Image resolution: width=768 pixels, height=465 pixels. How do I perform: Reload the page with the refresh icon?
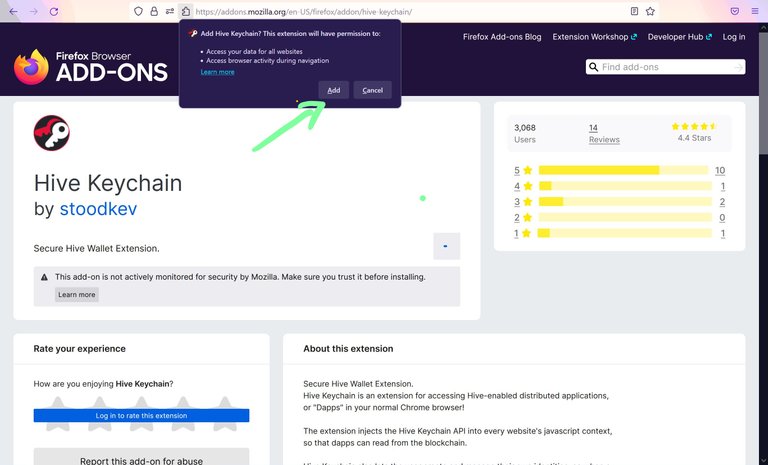tap(54, 12)
